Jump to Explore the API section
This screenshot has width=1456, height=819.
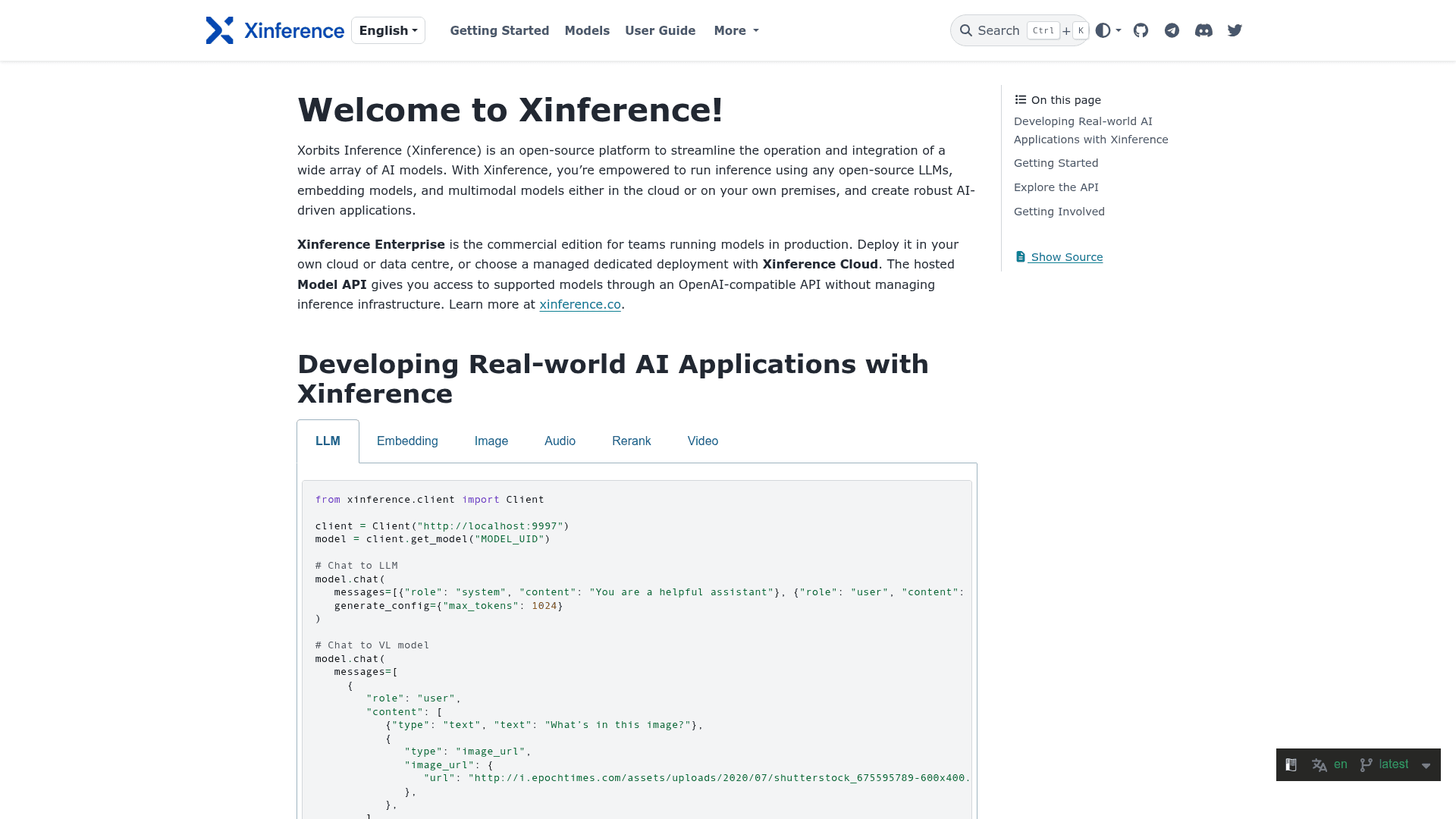coord(1056,187)
